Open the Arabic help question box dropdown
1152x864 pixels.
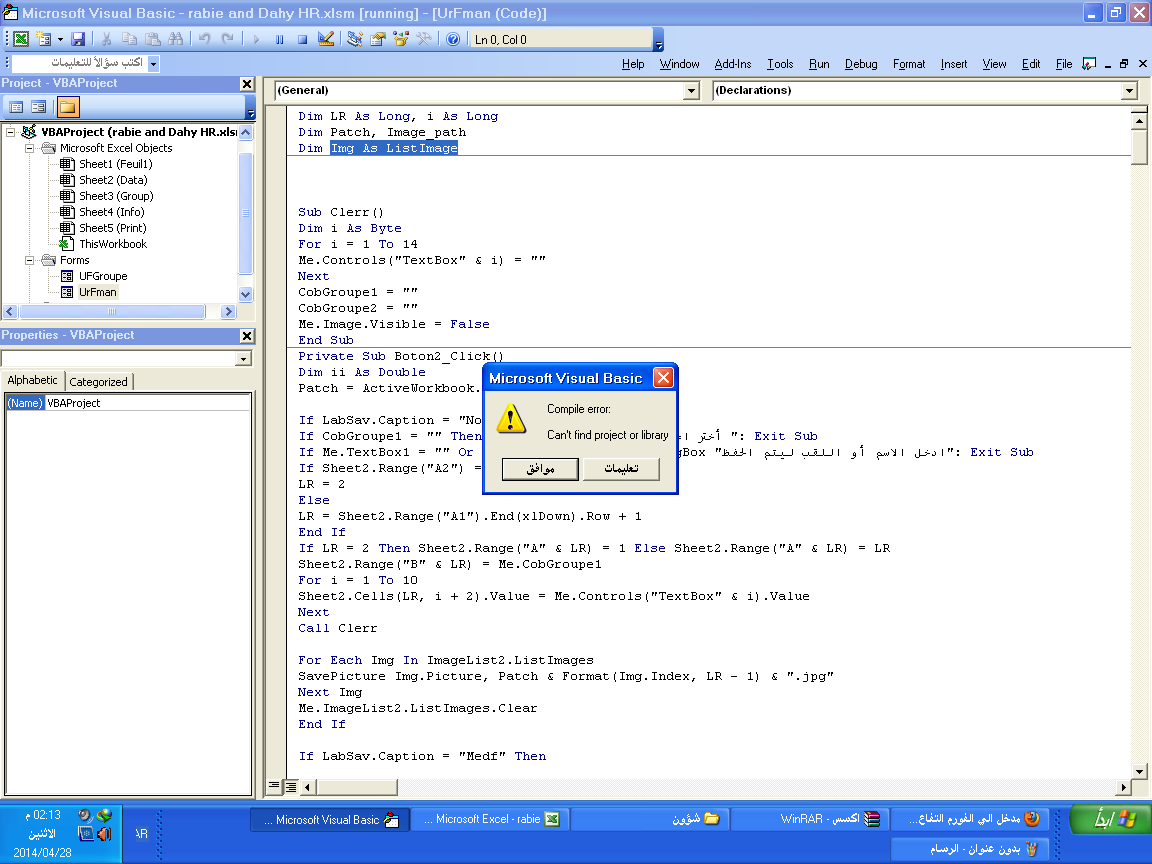tap(153, 63)
